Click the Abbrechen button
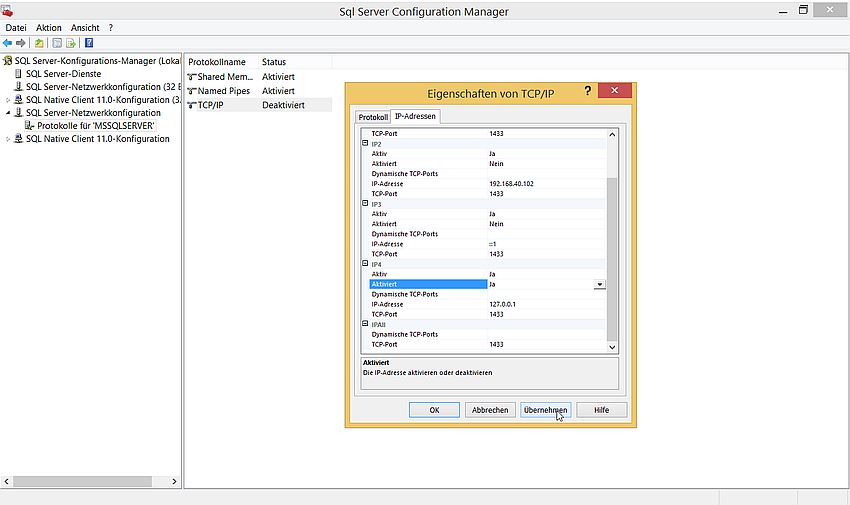Screen dimensions: 850x505 490,410
